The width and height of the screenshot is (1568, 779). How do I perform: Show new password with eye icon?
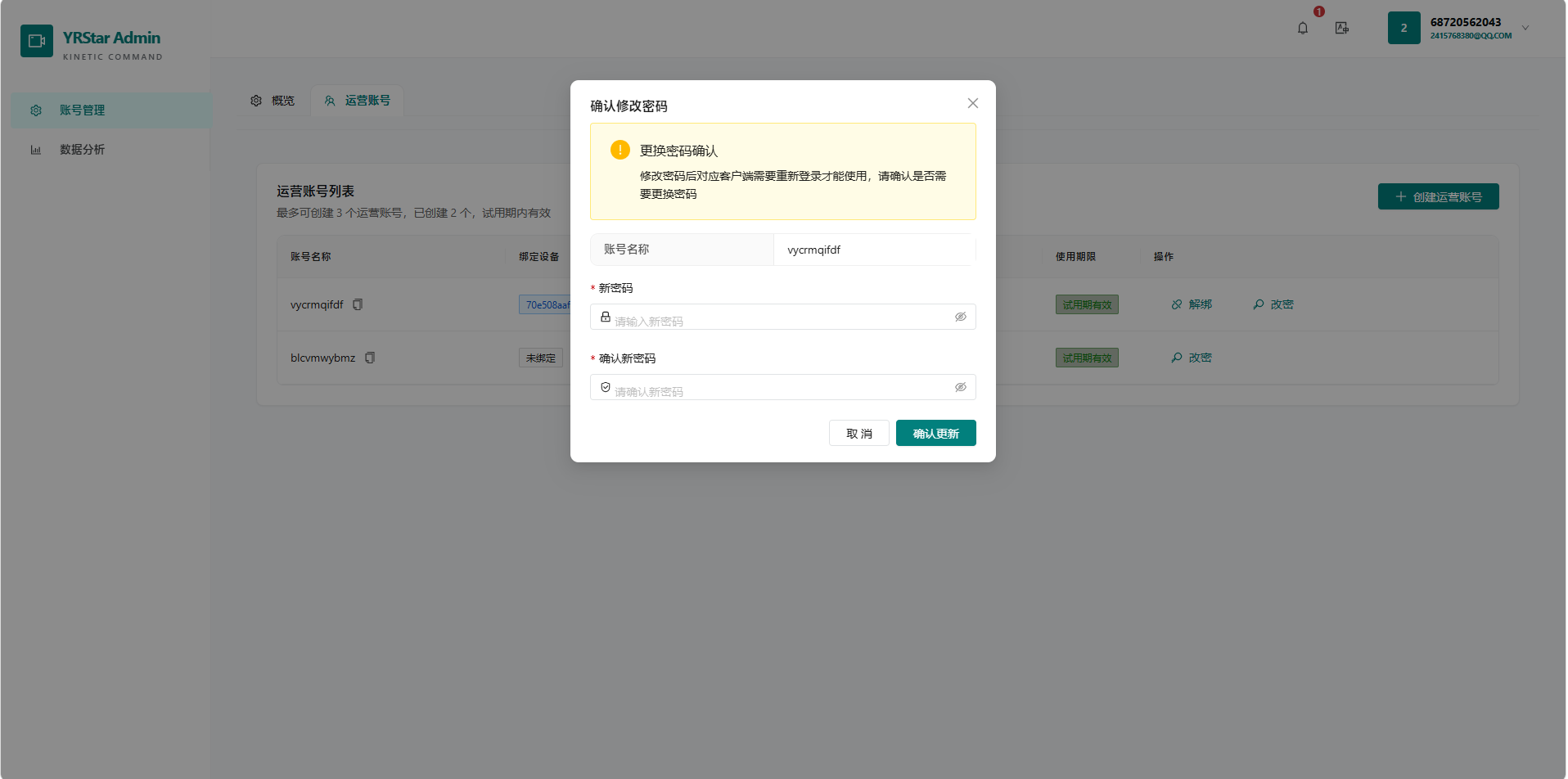(x=961, y=317)
